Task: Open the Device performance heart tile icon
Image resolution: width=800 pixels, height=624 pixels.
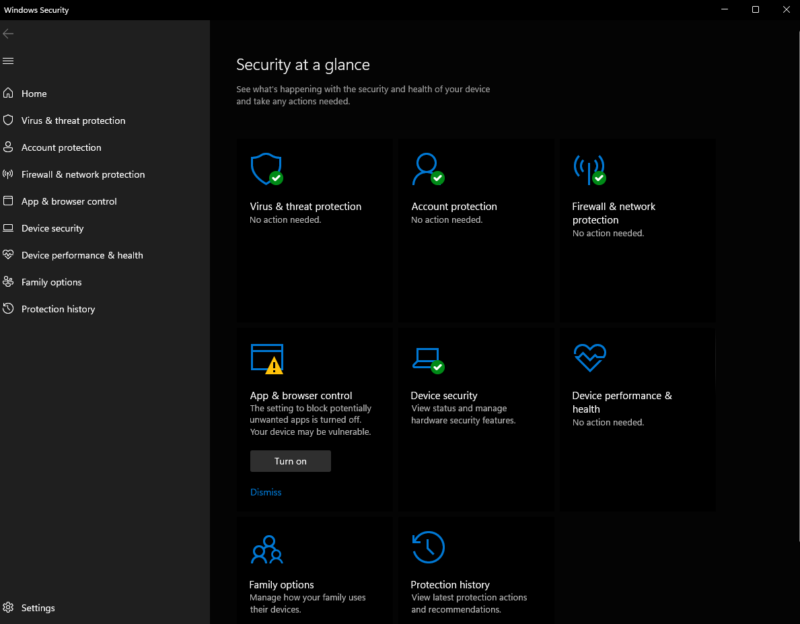Action: click(590, 358)
